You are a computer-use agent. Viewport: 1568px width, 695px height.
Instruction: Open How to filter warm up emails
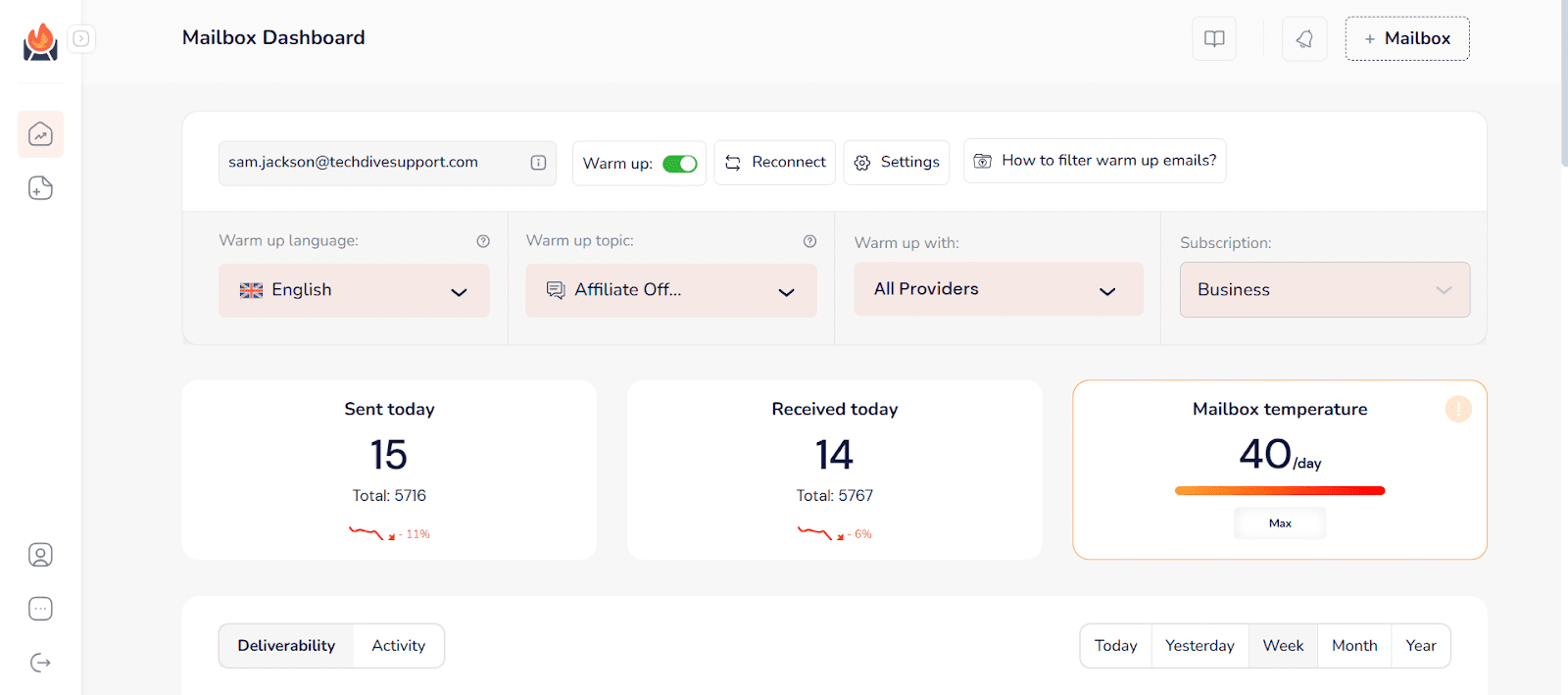pyautogui.click(x=1095, y=161)
